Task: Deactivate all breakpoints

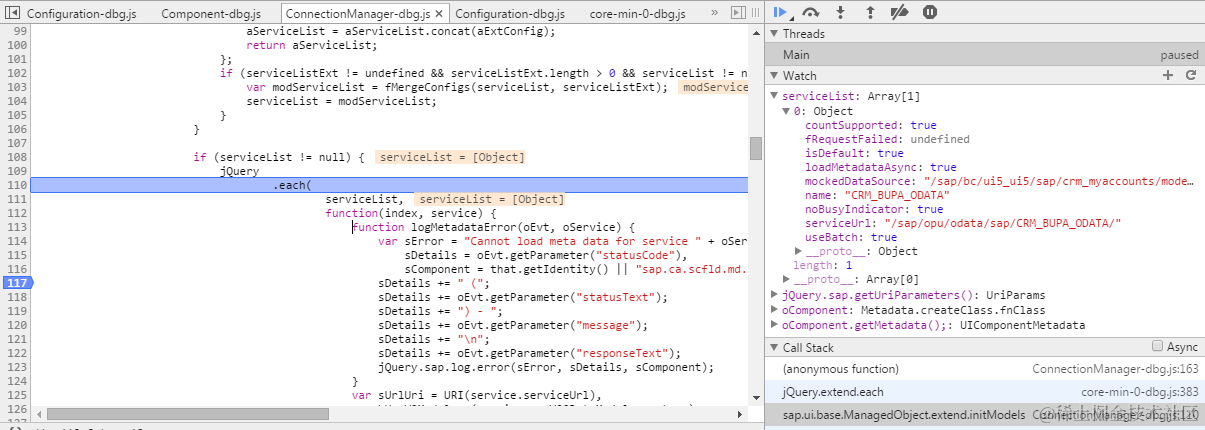Action: click(x=899, y=12)
